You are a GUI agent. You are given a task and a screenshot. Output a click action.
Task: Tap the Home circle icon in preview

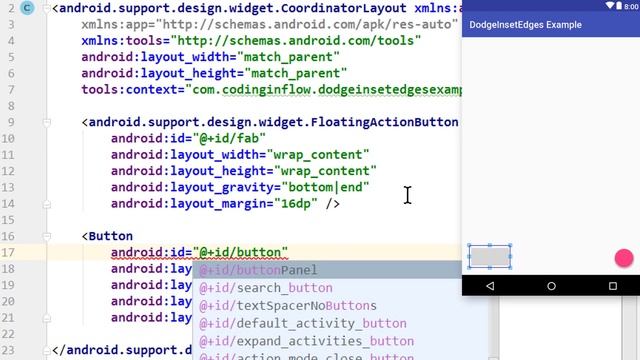[x=551, y=286]
